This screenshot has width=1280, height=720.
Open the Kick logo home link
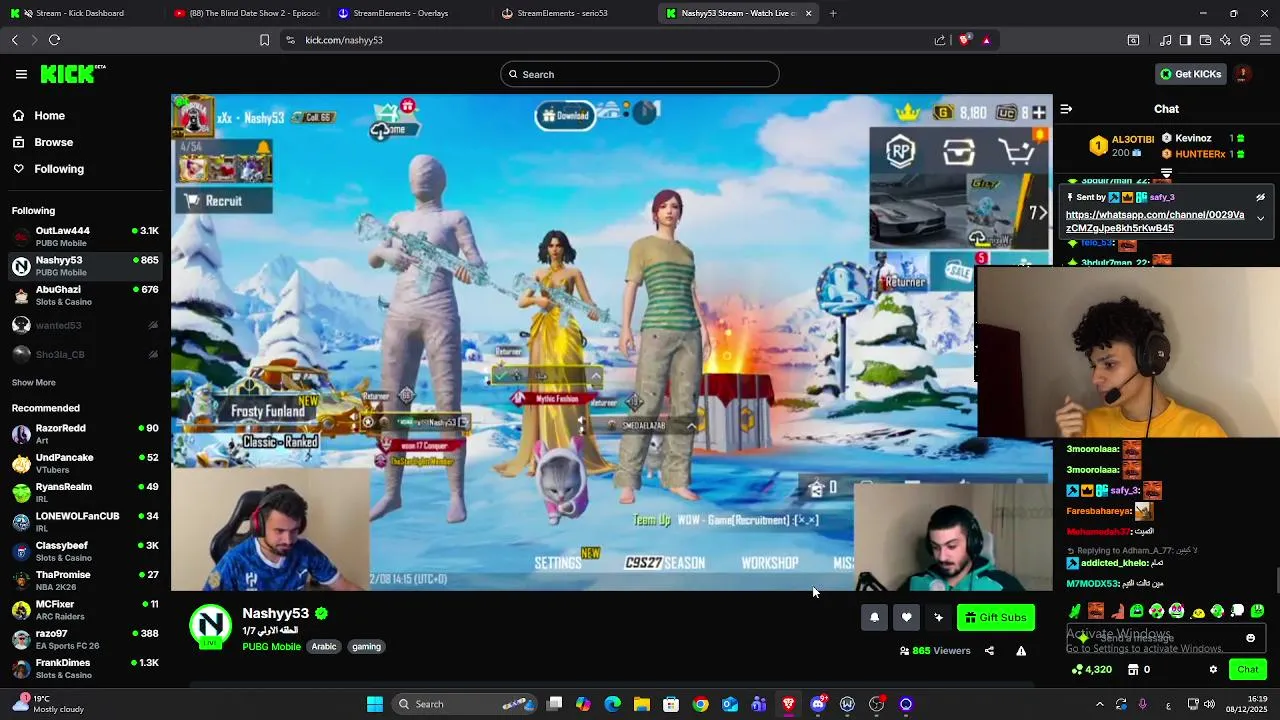pyautogui.click(x=72, y=74)
